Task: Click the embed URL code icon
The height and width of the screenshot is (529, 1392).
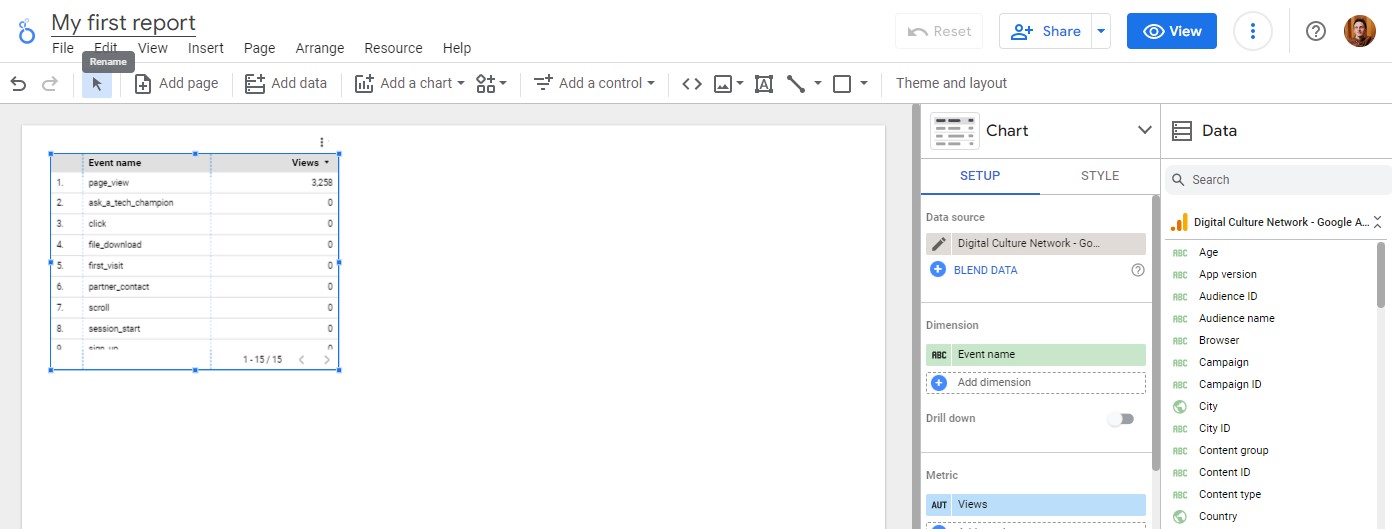Action: click(x=691, y=84)
